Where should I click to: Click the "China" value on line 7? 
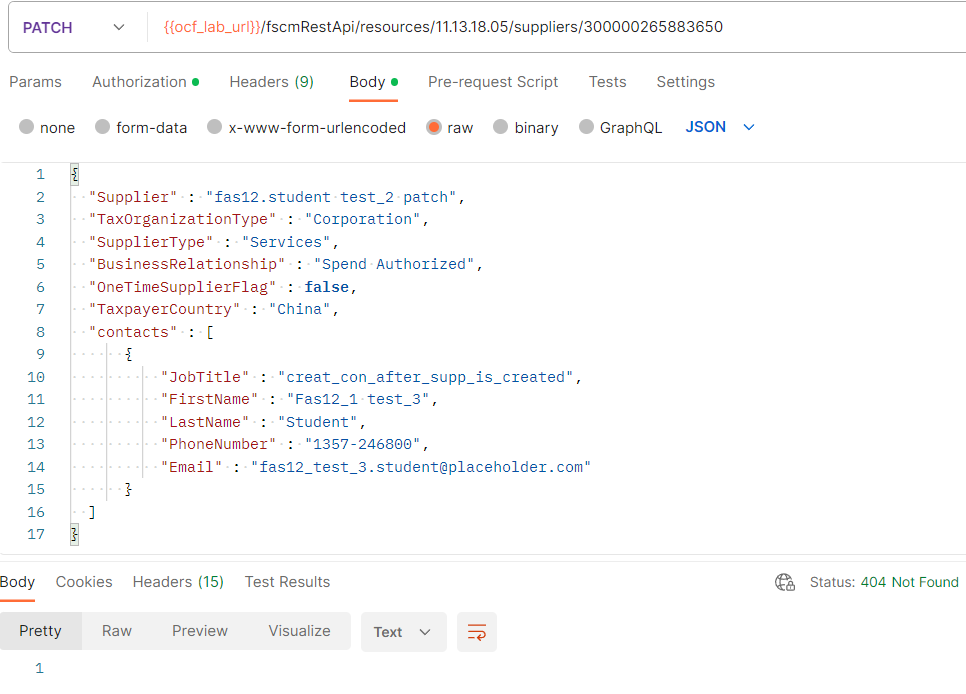(x=299, y=309)
